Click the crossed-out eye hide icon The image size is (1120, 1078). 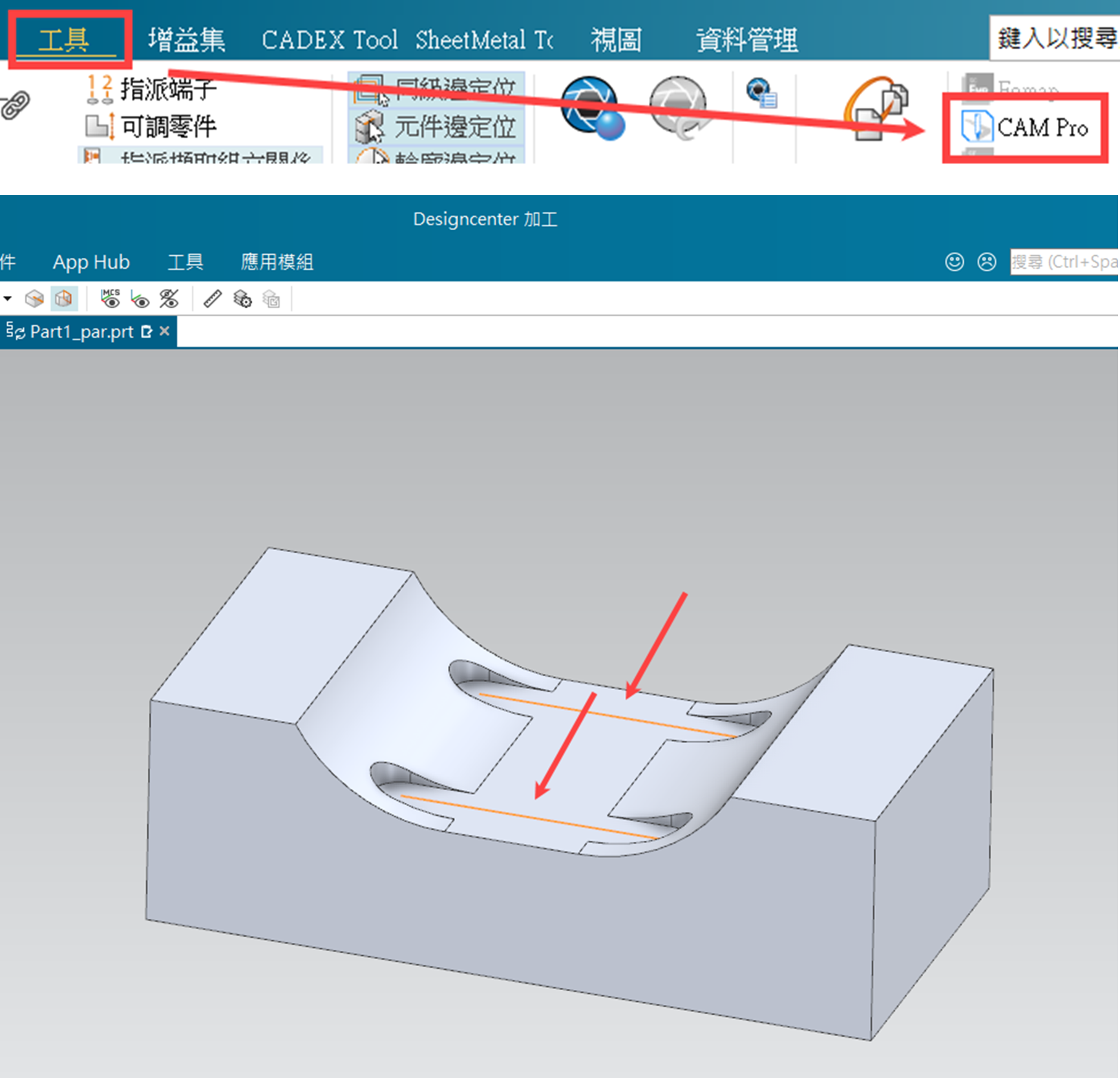click(169, 299)
